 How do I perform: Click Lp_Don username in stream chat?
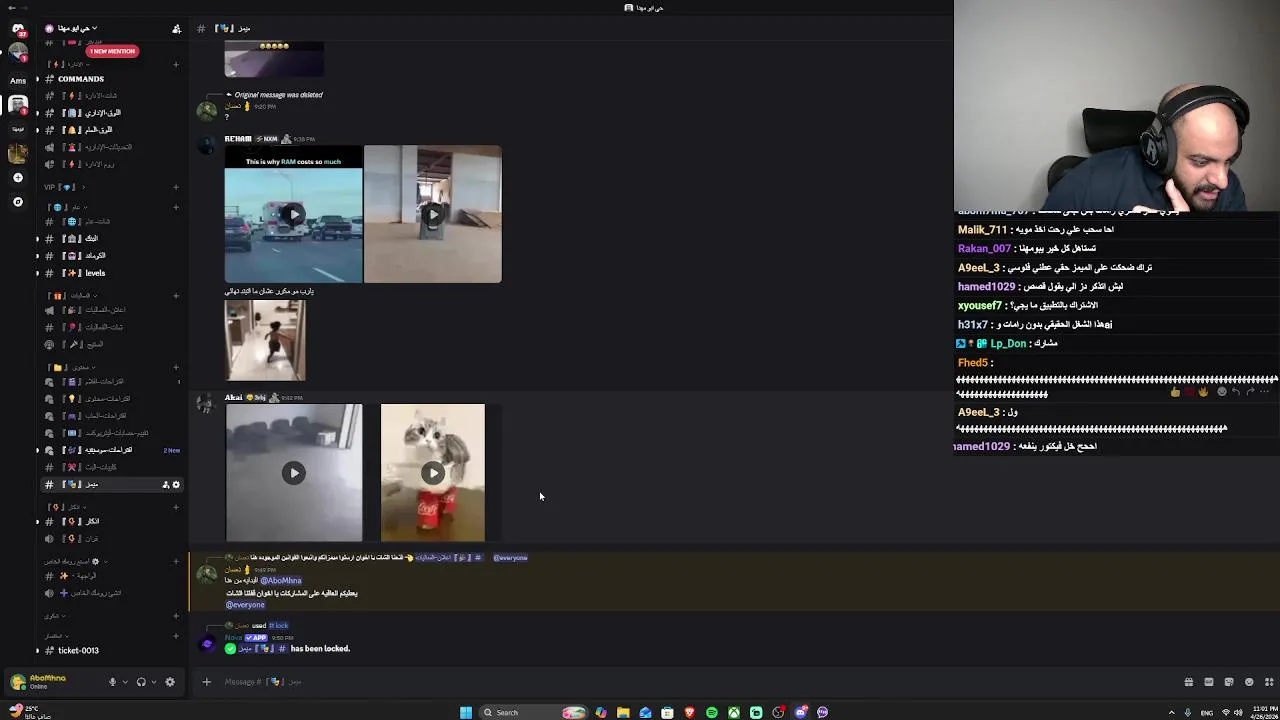(1008, 344)
